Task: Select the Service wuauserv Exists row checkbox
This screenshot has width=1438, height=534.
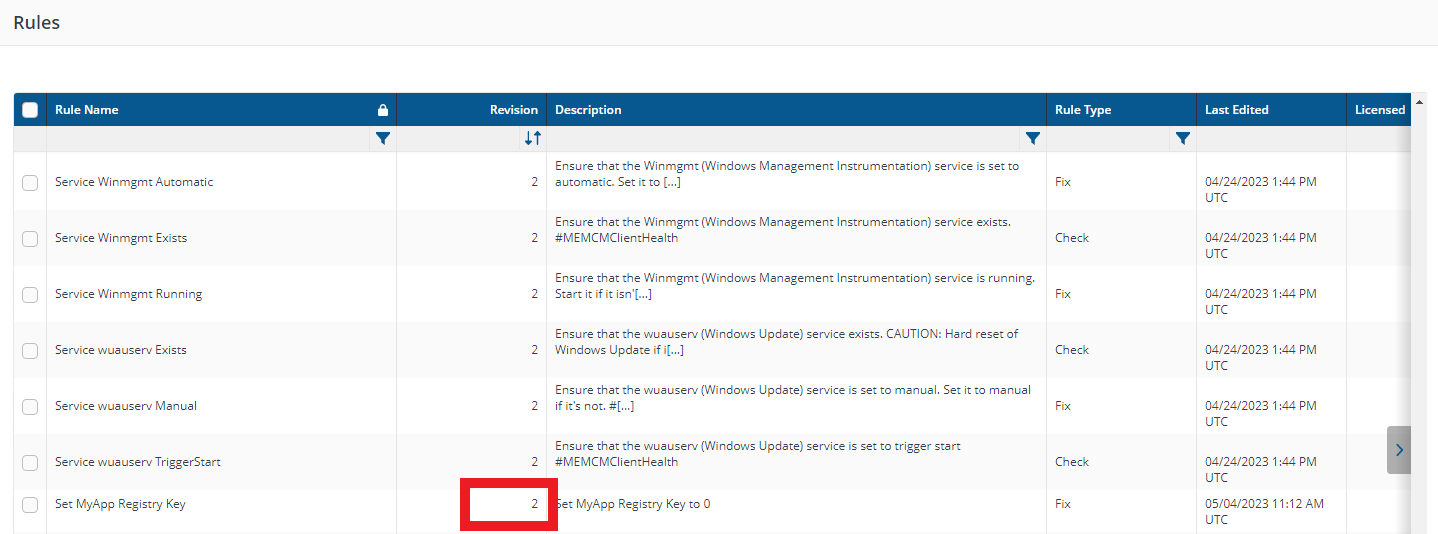Action: click(x=30, y=350)
